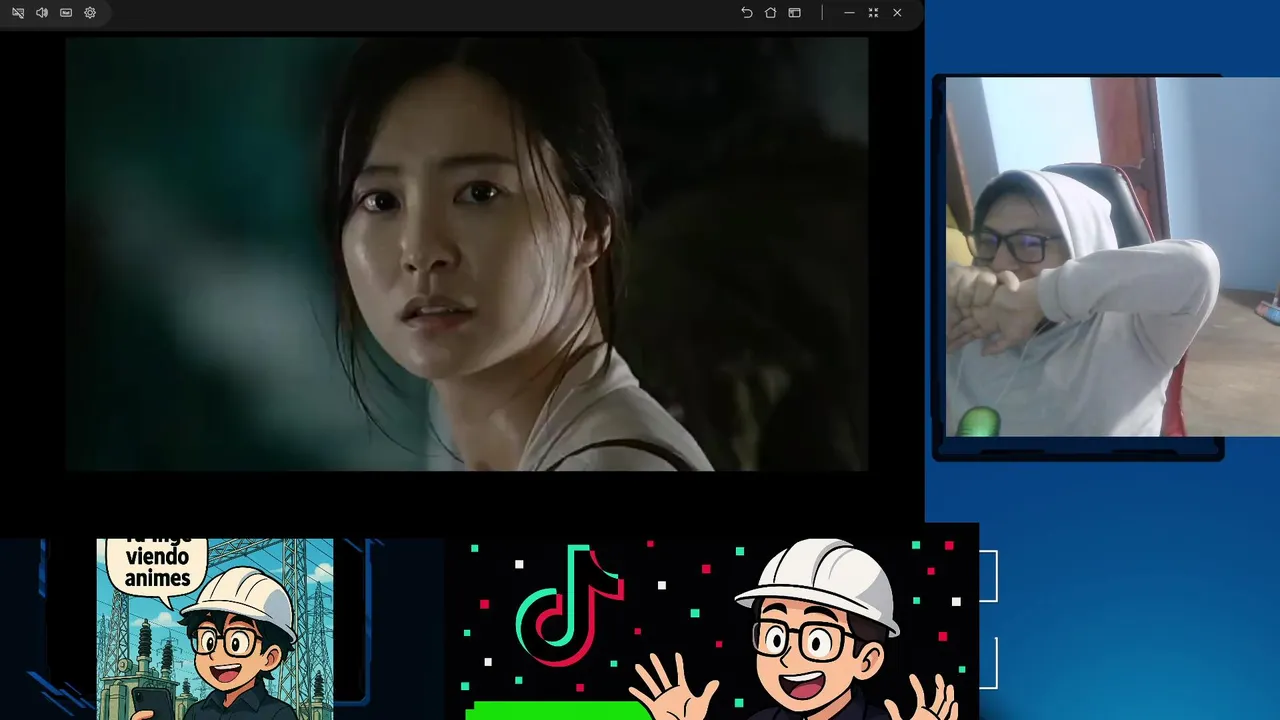Mute audio with the speaker icon
The image size is (1280, 720).
[42, 13]
